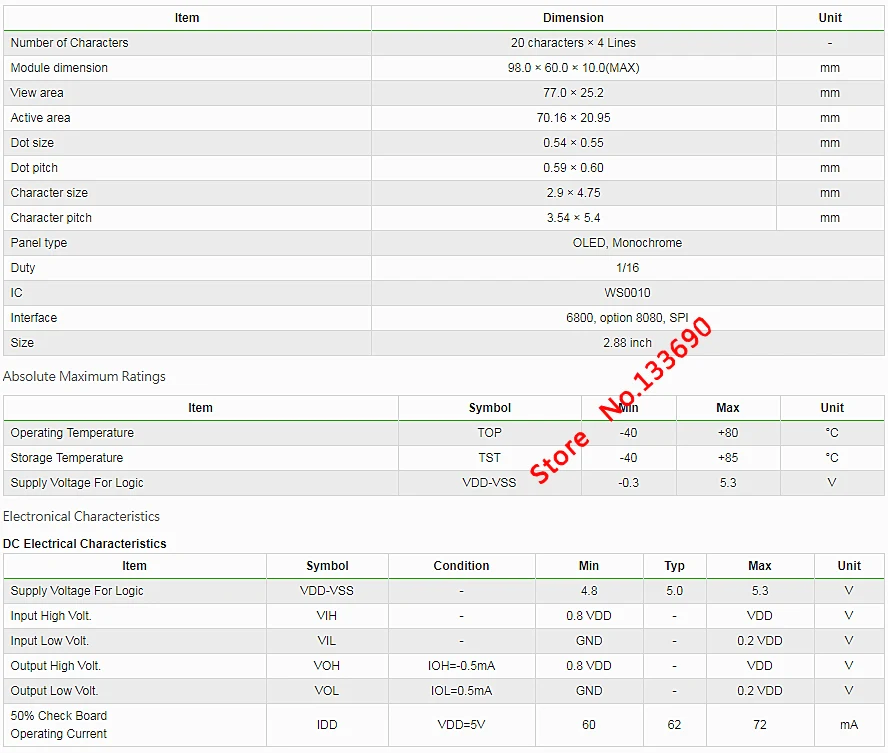Click the 'Typ' column header

674,566
